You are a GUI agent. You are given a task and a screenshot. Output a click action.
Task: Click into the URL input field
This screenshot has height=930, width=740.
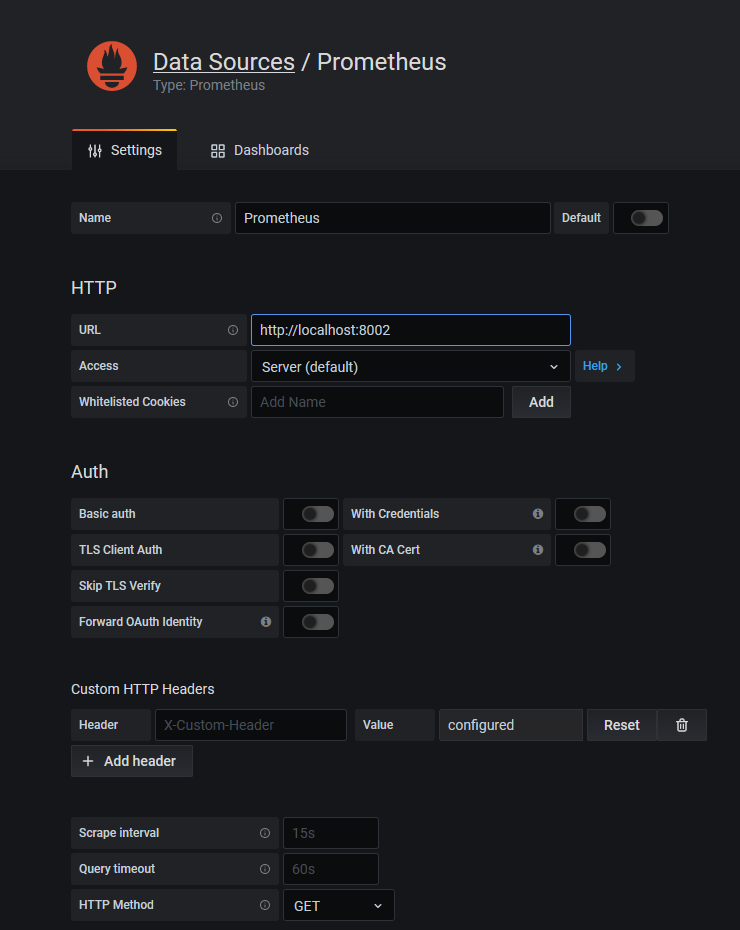pyautogui.click(x=411, y=330)
